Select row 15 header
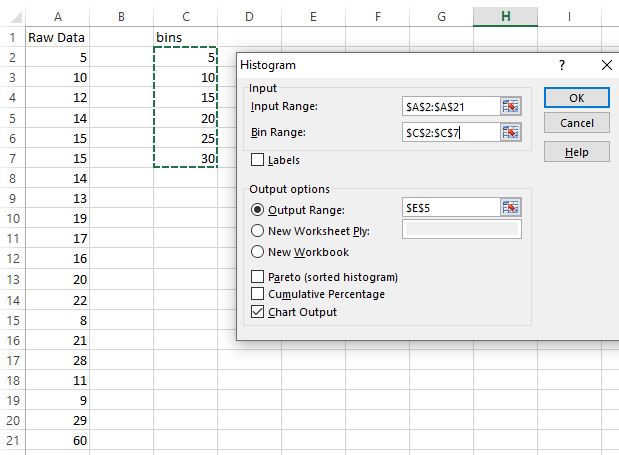Viewport: 619px width, 455px height. coord(13,320)
